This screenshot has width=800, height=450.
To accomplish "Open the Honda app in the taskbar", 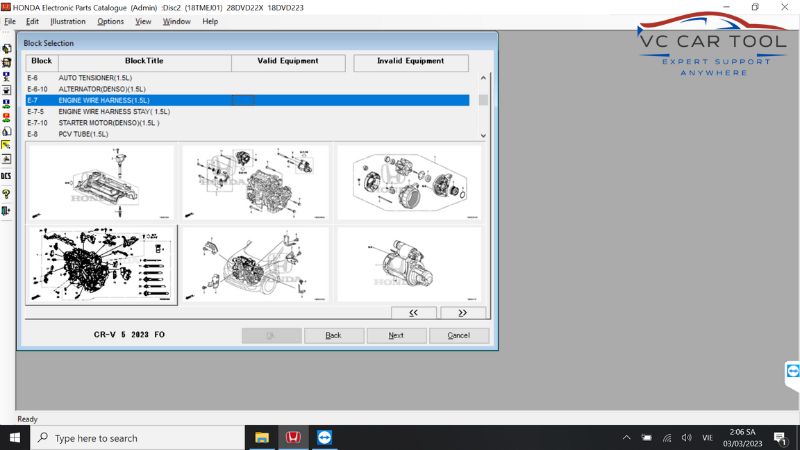I will click(294, 437).
